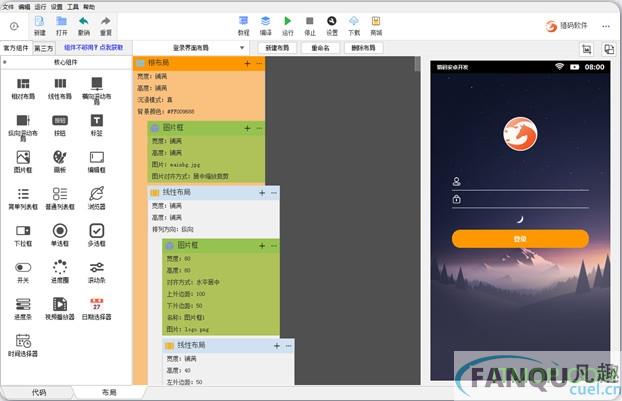622x401 pixels.
Task: Select the 图片框 component in the palette
Action: coord(23,158)
